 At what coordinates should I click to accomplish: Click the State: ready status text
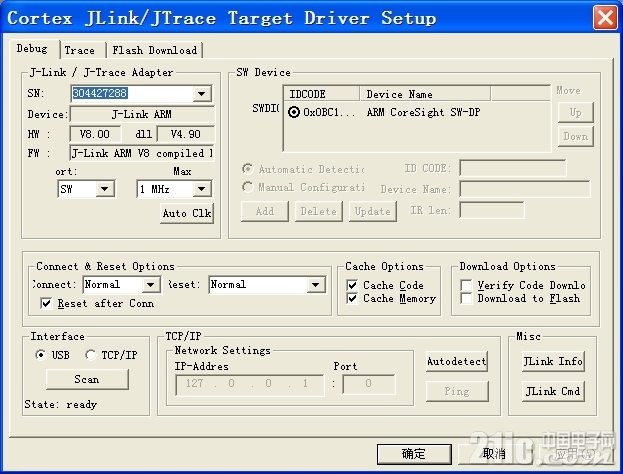click(61, 404)
